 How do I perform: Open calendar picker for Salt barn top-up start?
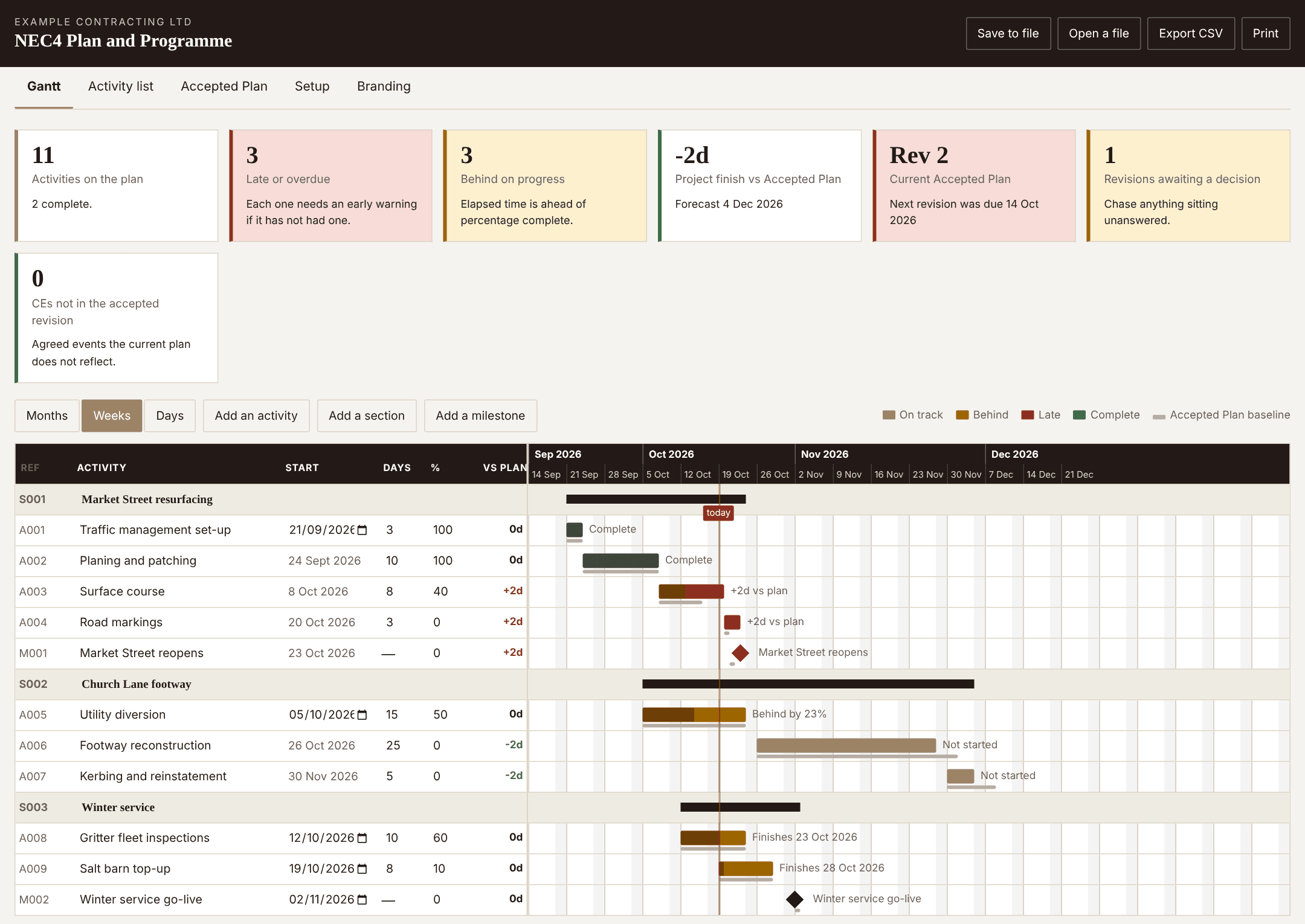tap(362, 869)
